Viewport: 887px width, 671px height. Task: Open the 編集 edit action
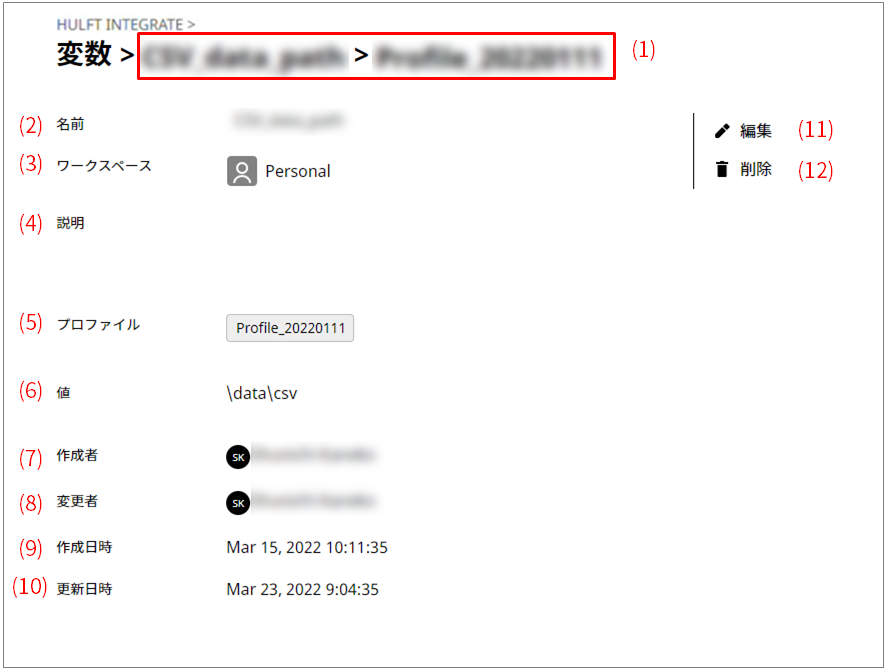[x=756, y=131]
